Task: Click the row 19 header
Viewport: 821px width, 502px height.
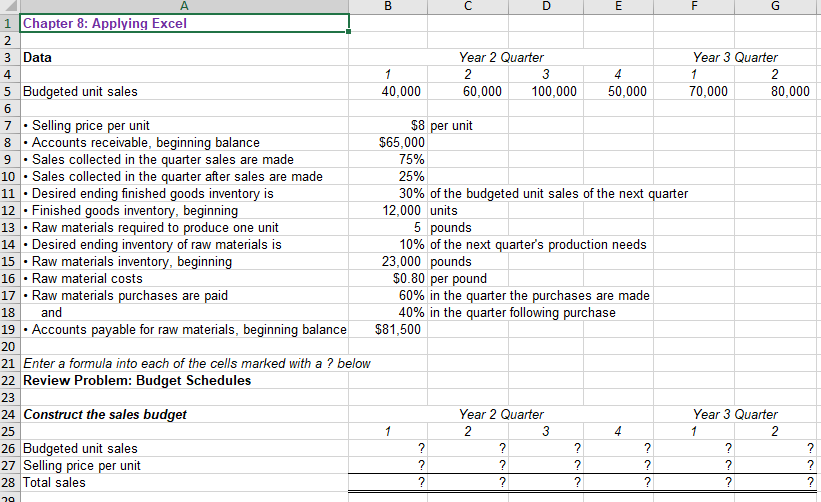Action: coord(9,330)
